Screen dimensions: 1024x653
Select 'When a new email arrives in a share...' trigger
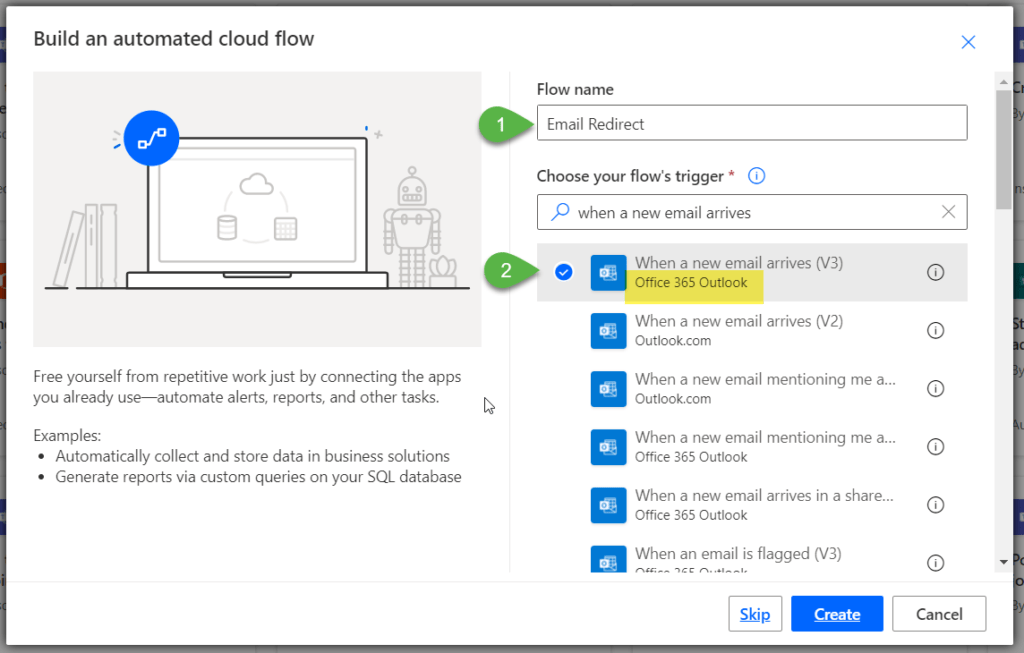pos(752,505)
